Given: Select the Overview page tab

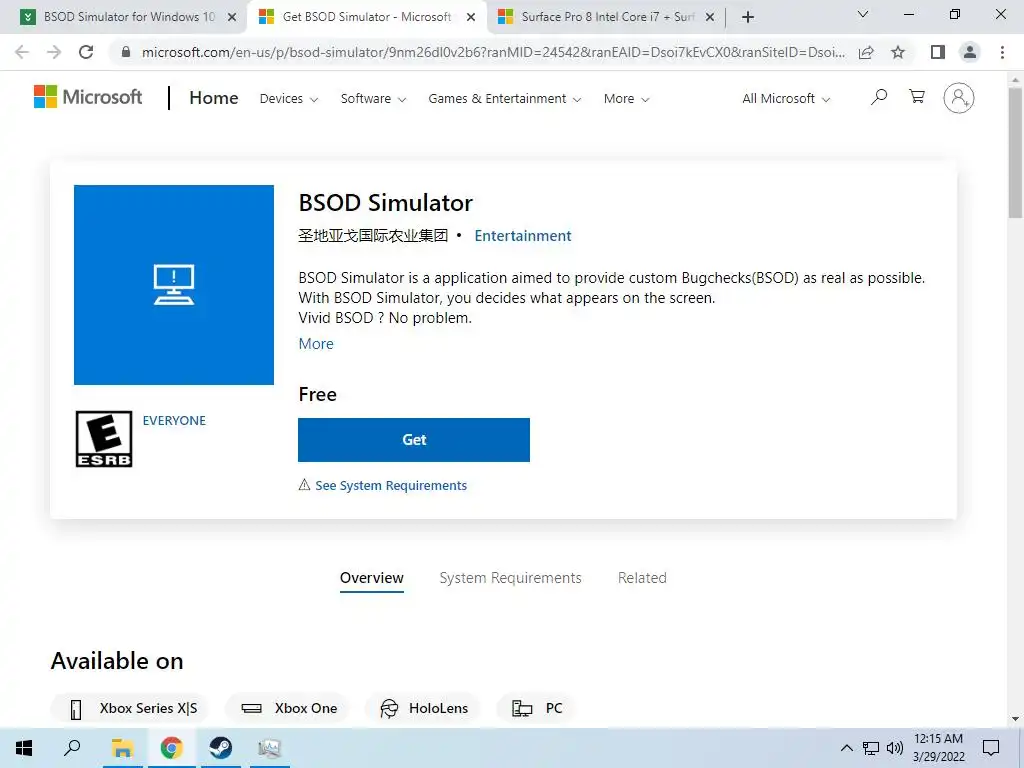Looking at the screenshot, I should coord(372,579).
